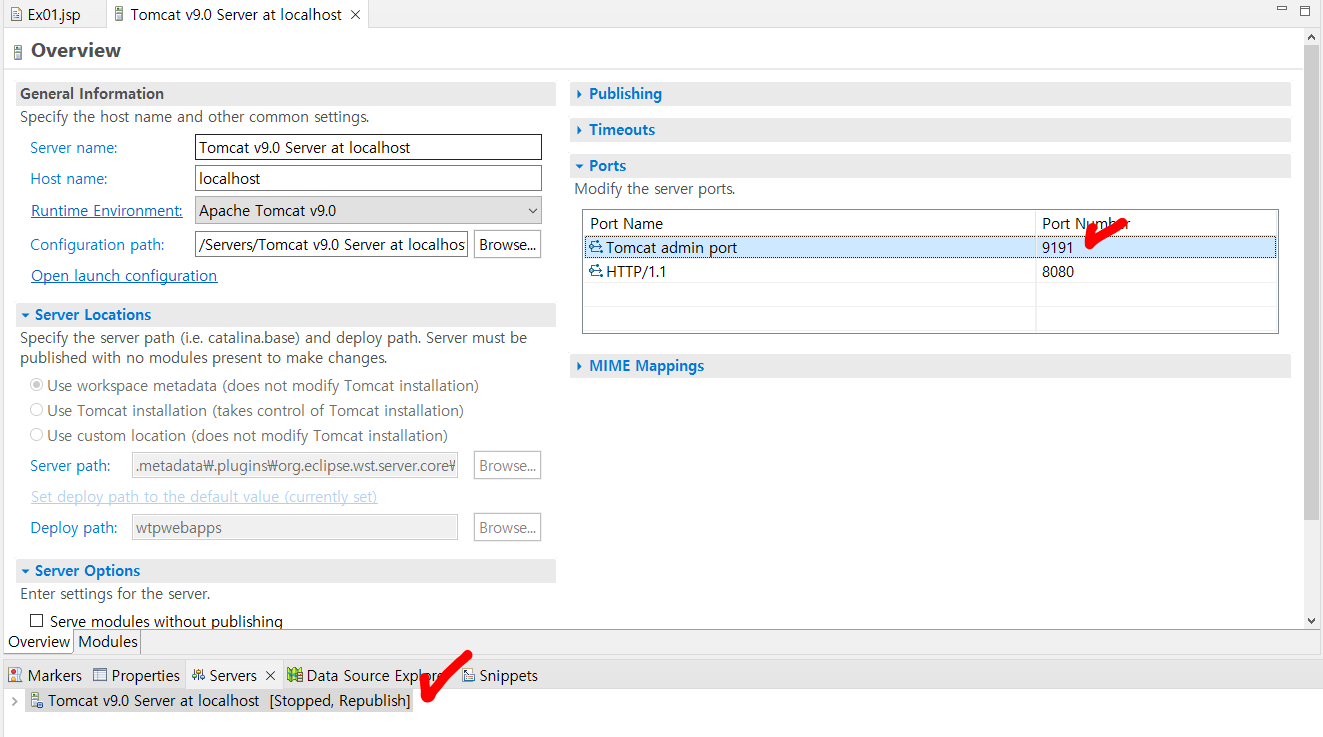Select the HTTP/1.1 port row
This screenshot has width=1323, height=737.
(x=930, y=271)
